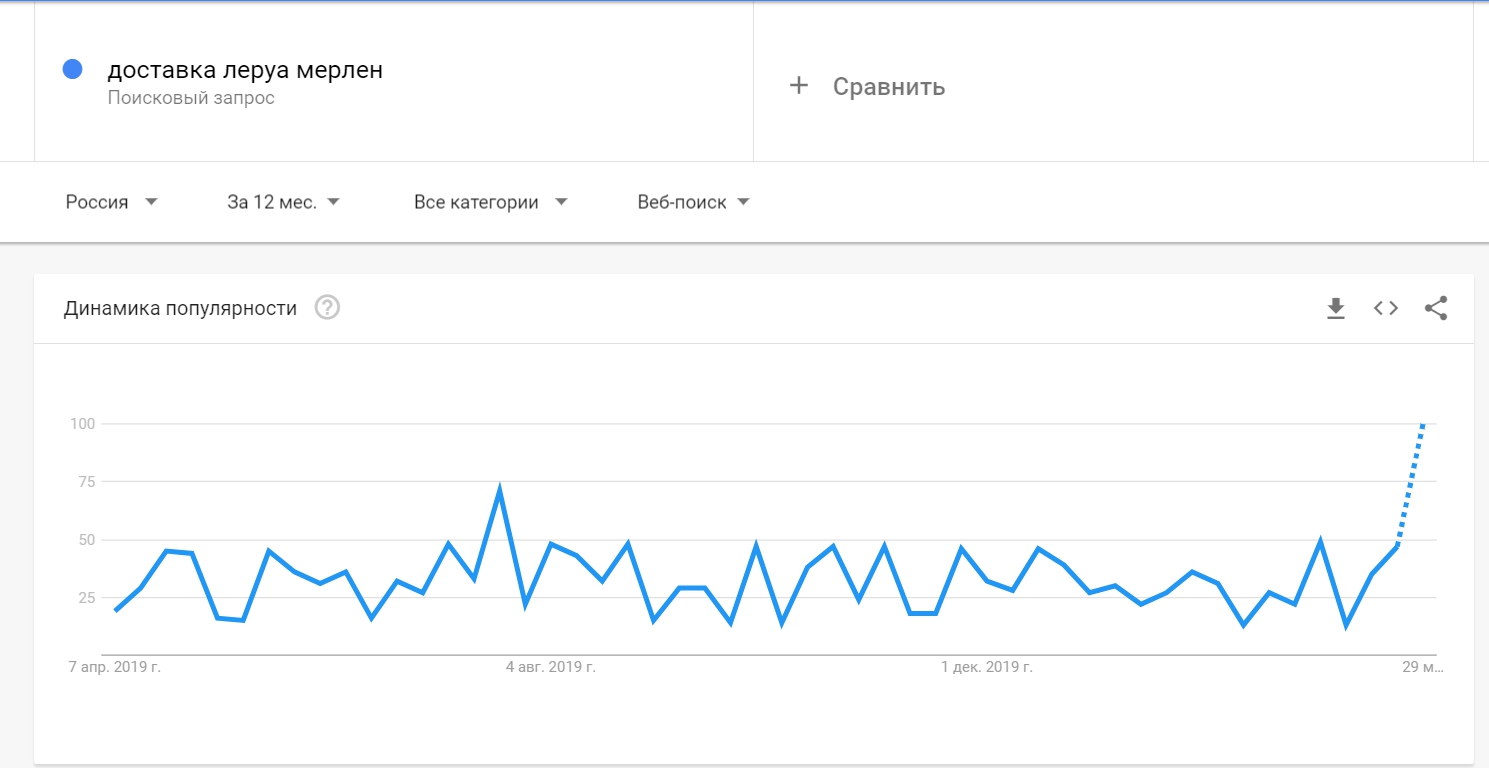Image resolution: width=1489 pixels, height=768 pixels.
Task: Open the Все категории dropdown
Action: [490, 202]
